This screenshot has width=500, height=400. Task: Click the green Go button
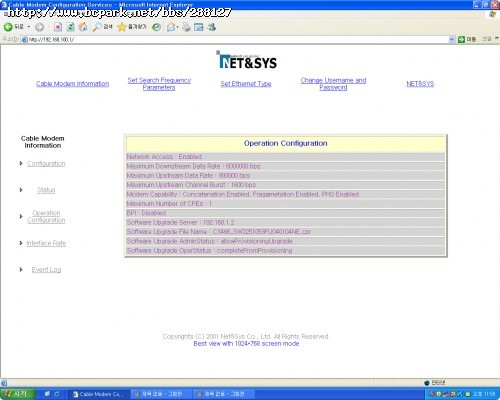467,39
